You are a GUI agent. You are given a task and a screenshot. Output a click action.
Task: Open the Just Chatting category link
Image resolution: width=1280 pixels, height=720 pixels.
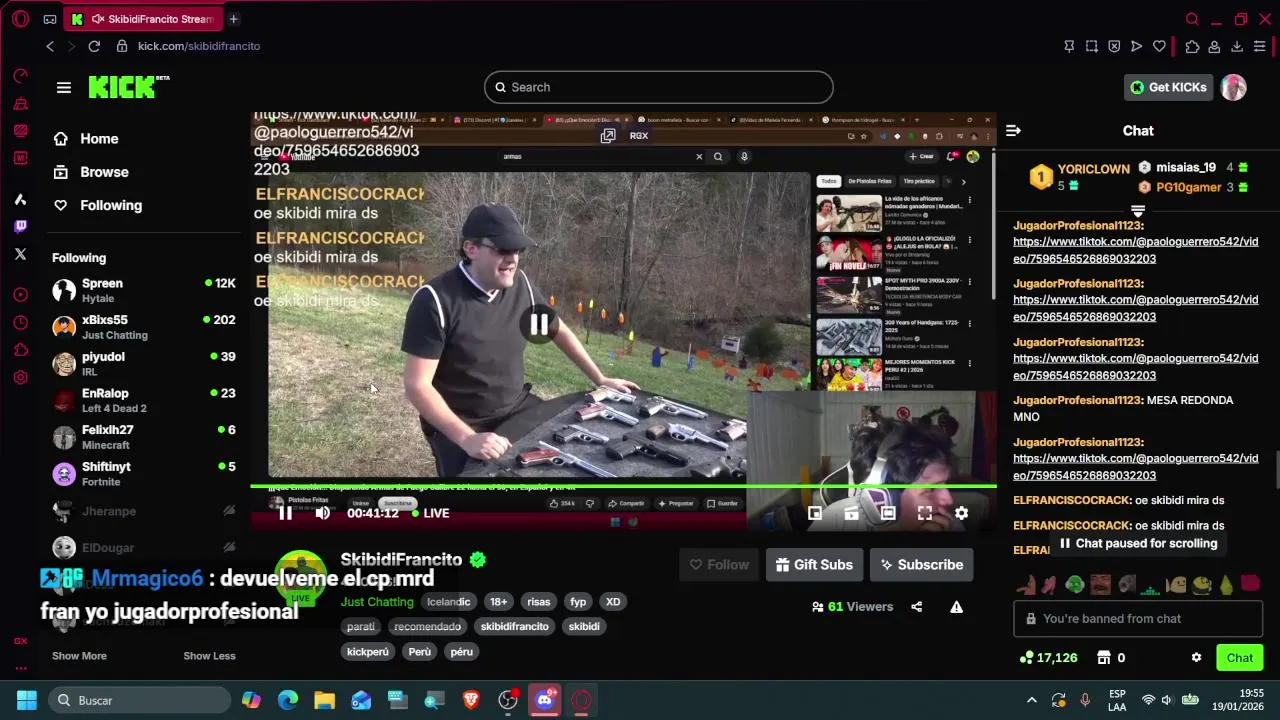coord(377,602)
